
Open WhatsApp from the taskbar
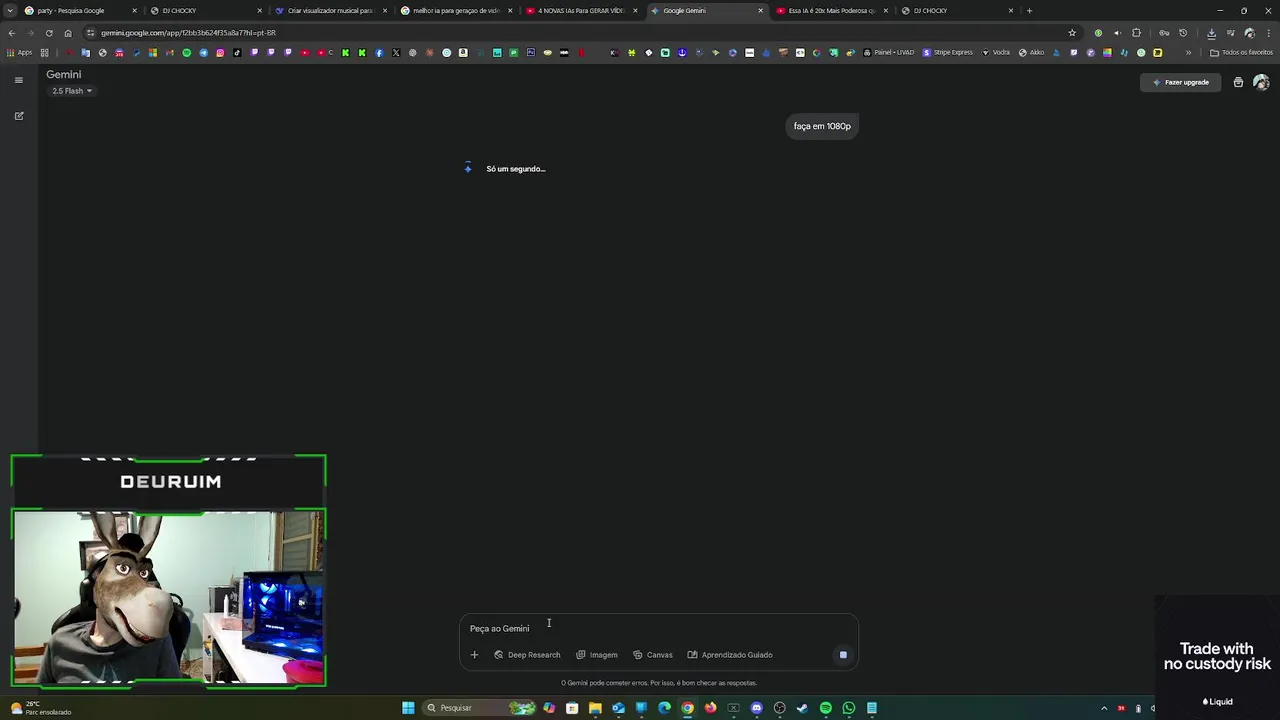point(848,708)
